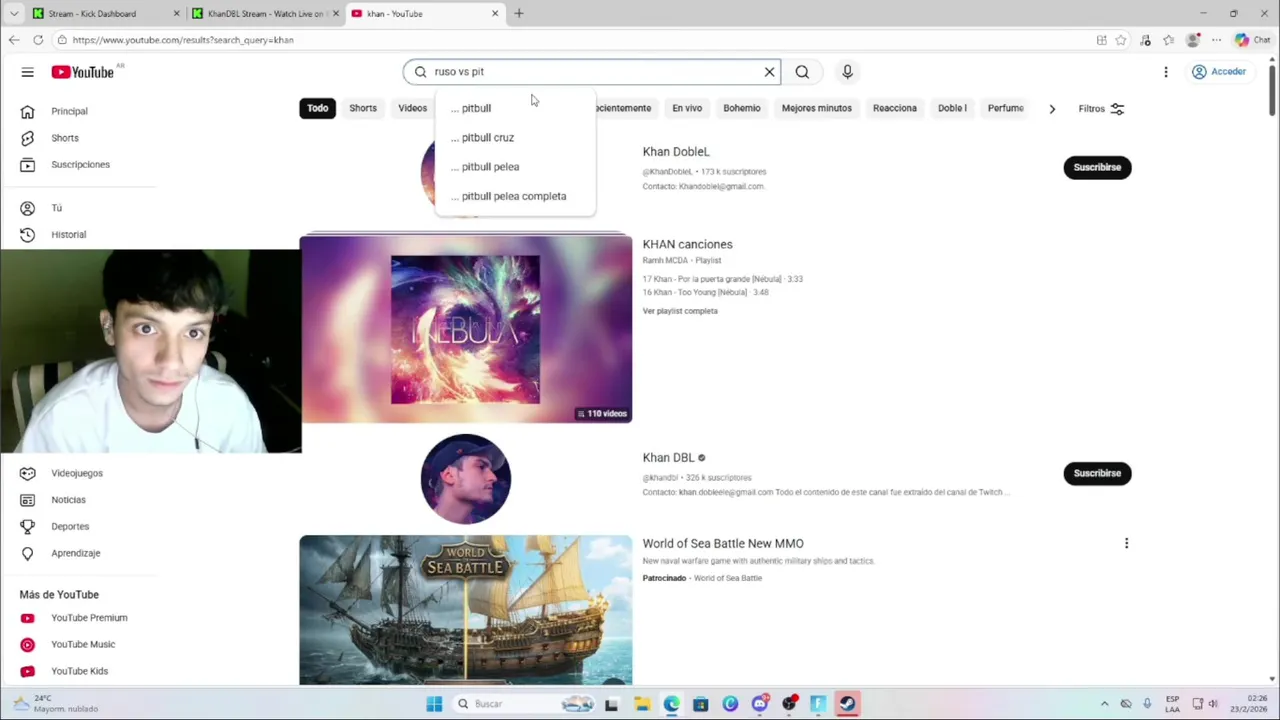
Task: Click inside the YouTube search input field
Action: pos(593,72)
